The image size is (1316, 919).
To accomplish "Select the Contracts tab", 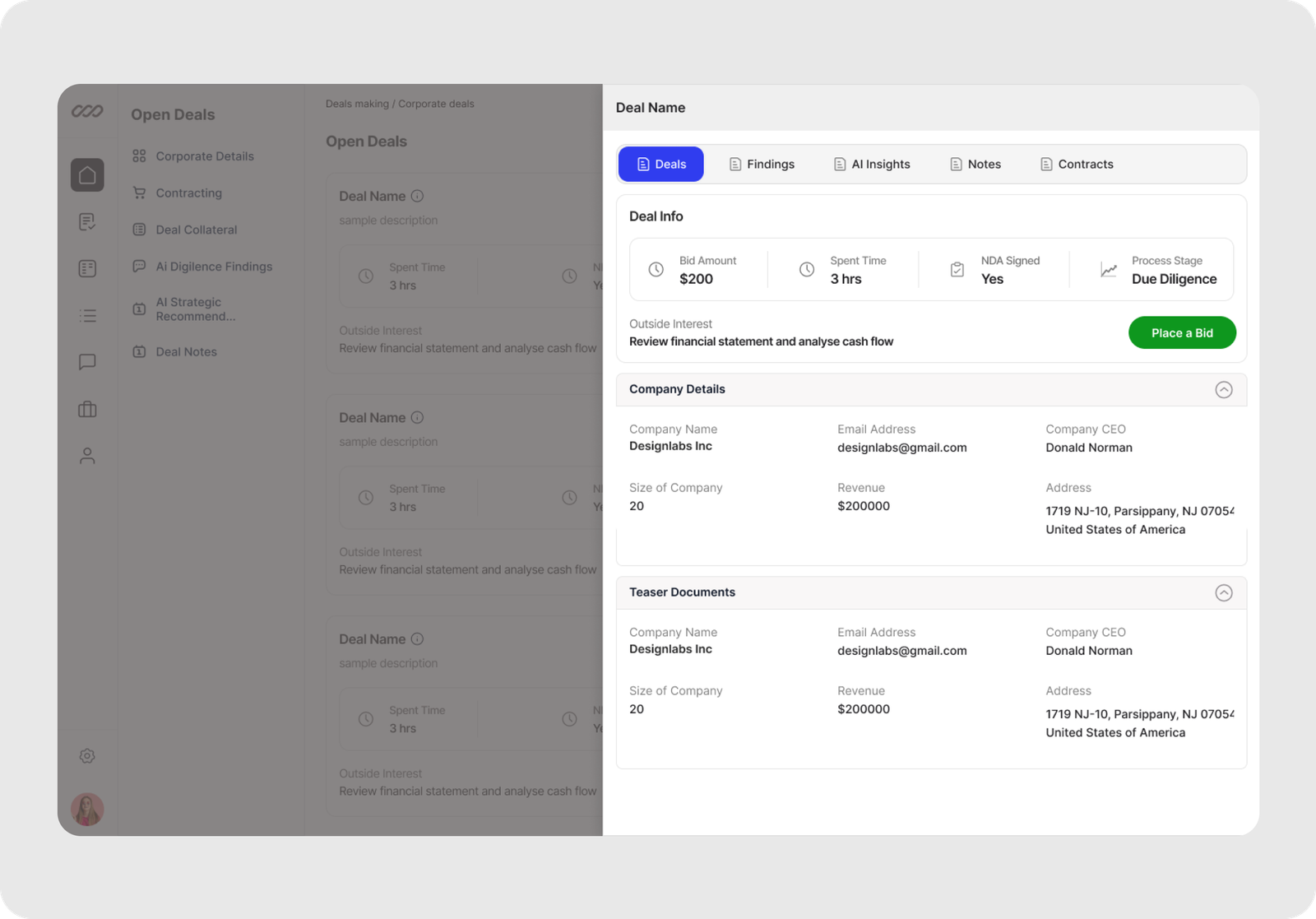I will click(1077, 165).
